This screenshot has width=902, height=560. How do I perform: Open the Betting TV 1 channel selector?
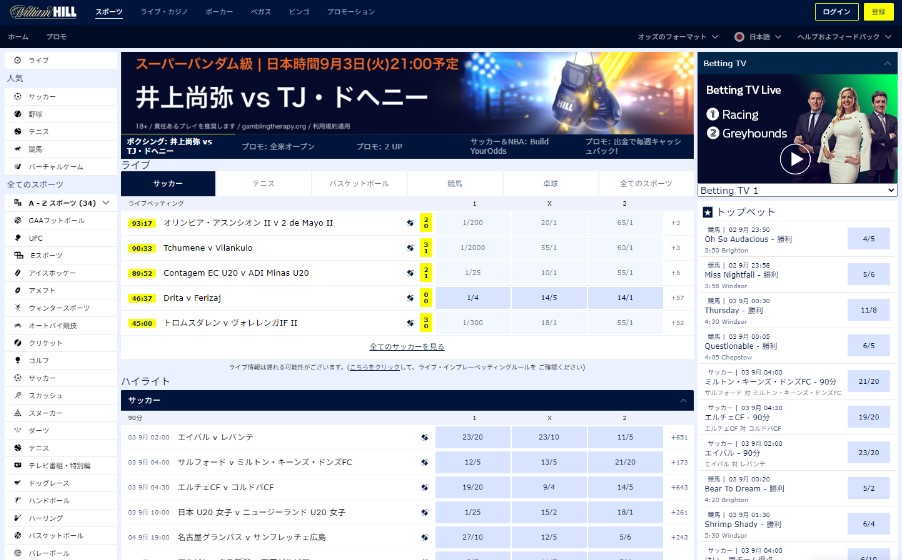click(797, 191)
